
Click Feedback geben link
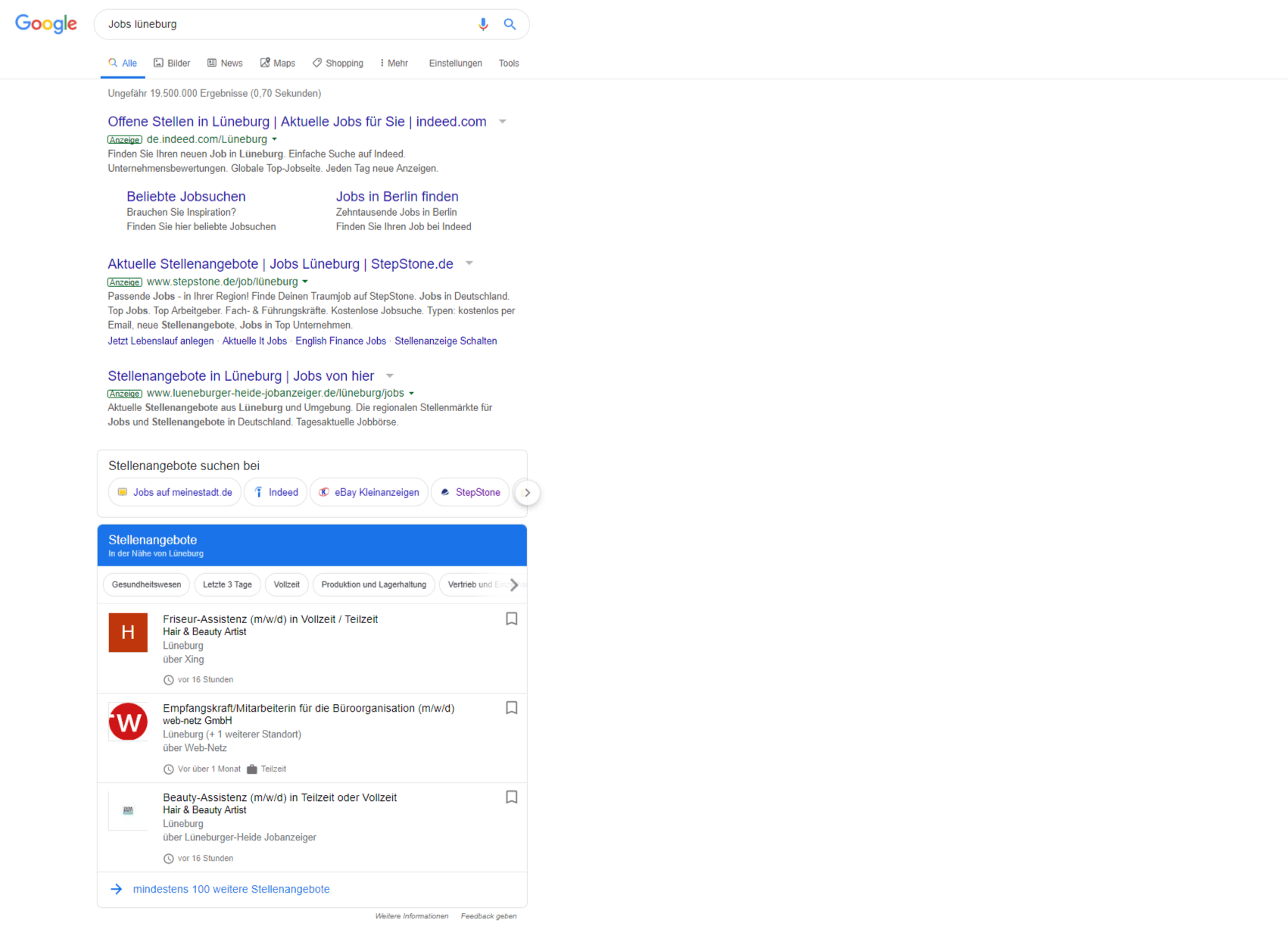[489, 916]
